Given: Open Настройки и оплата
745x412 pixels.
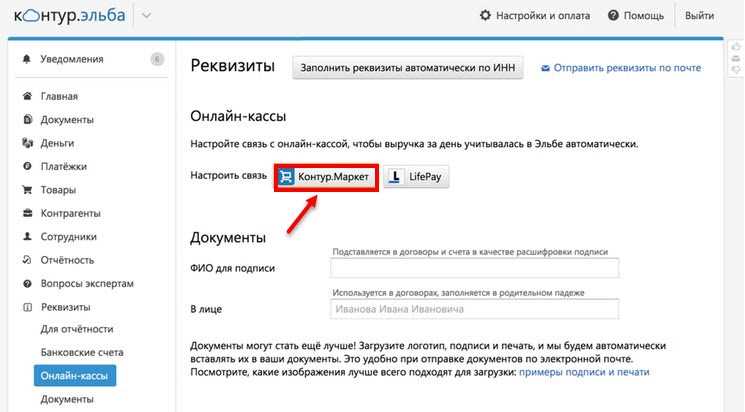Looking at the screenshot, I should tap(543, 16).
